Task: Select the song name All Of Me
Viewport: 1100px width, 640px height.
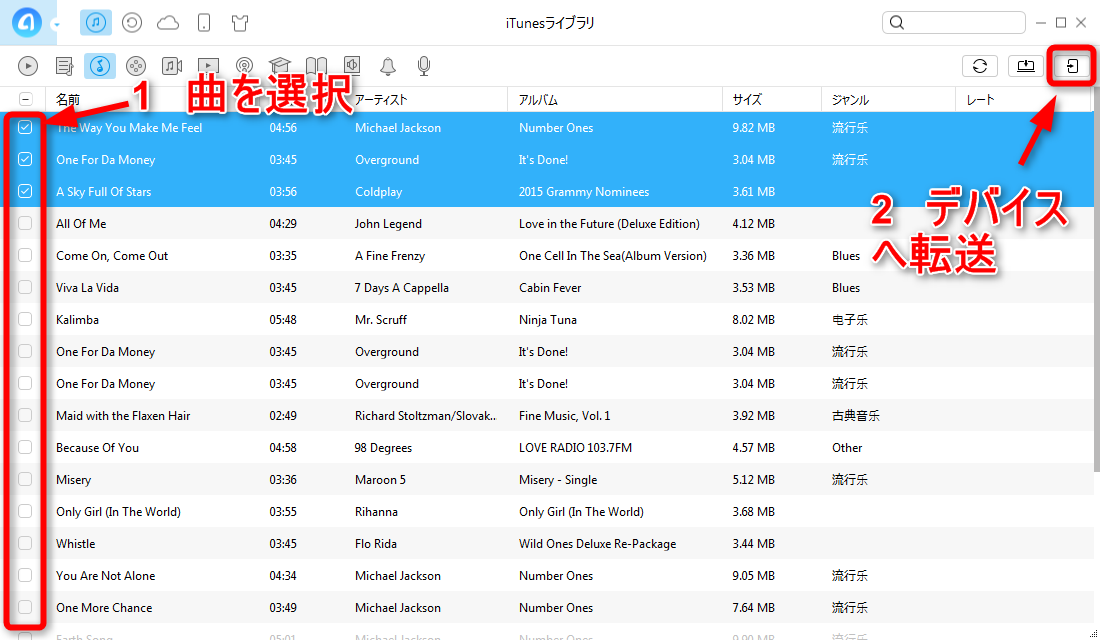Action: point(81,224)
